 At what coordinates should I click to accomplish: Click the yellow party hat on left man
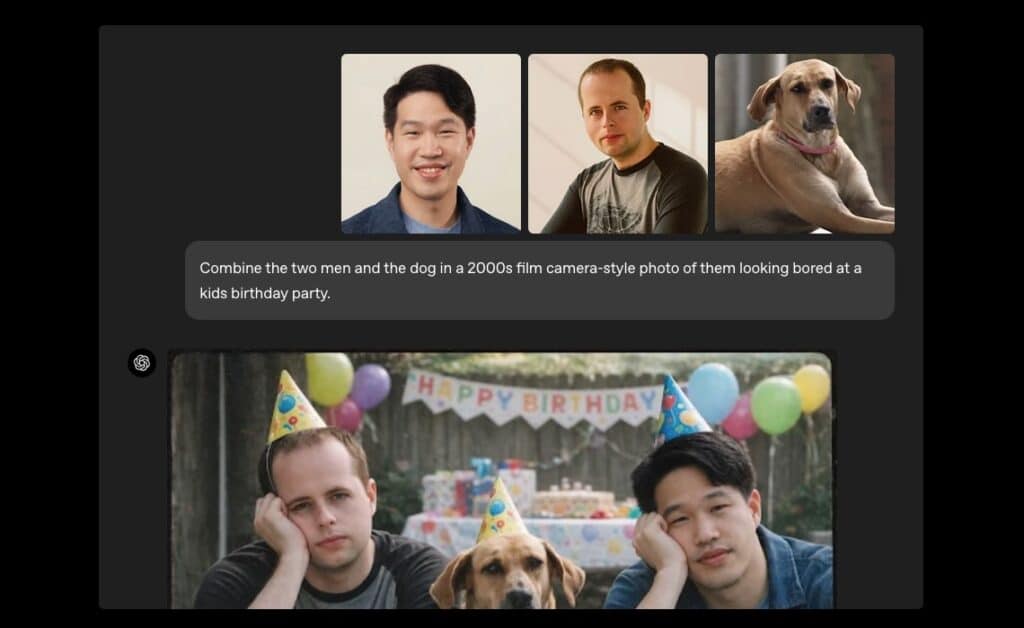[x=293, y=406]
